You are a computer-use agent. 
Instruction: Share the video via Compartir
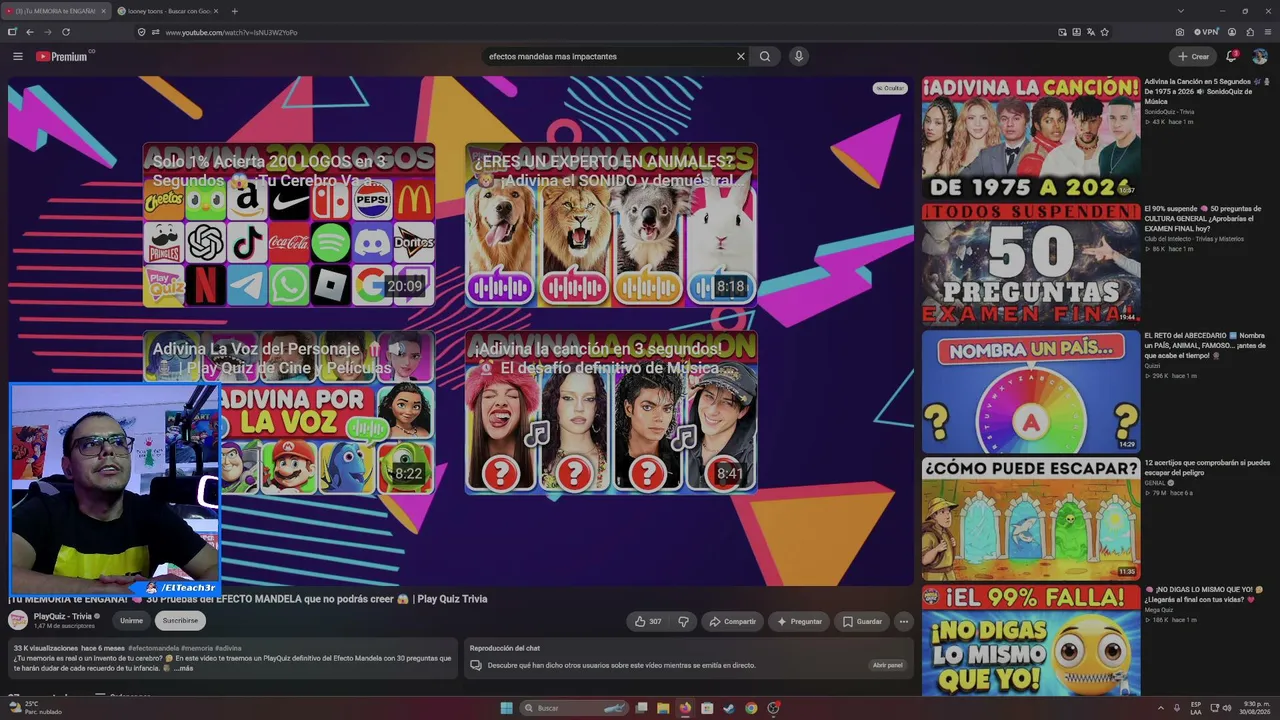click(732, 621)
